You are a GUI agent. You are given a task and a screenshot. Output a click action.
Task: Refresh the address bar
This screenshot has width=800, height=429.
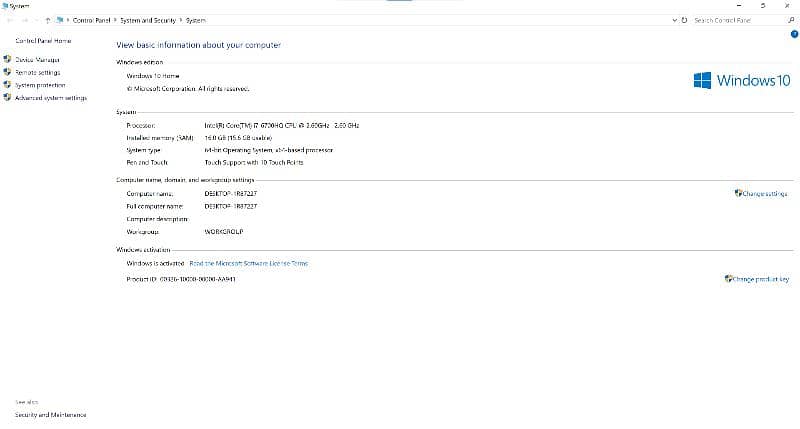coord(684,20)
